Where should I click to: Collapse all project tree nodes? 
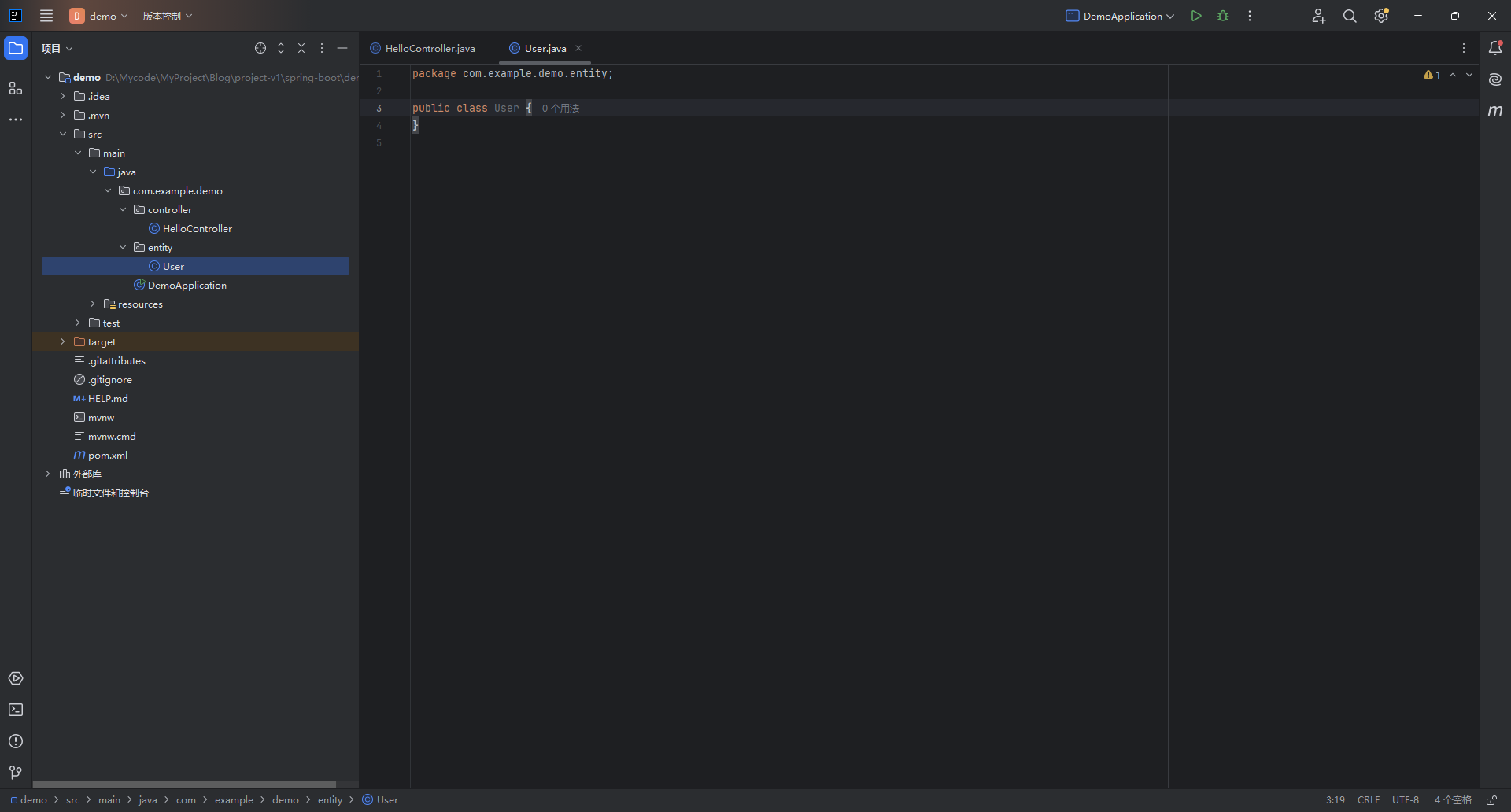click(x=301, y=48)
